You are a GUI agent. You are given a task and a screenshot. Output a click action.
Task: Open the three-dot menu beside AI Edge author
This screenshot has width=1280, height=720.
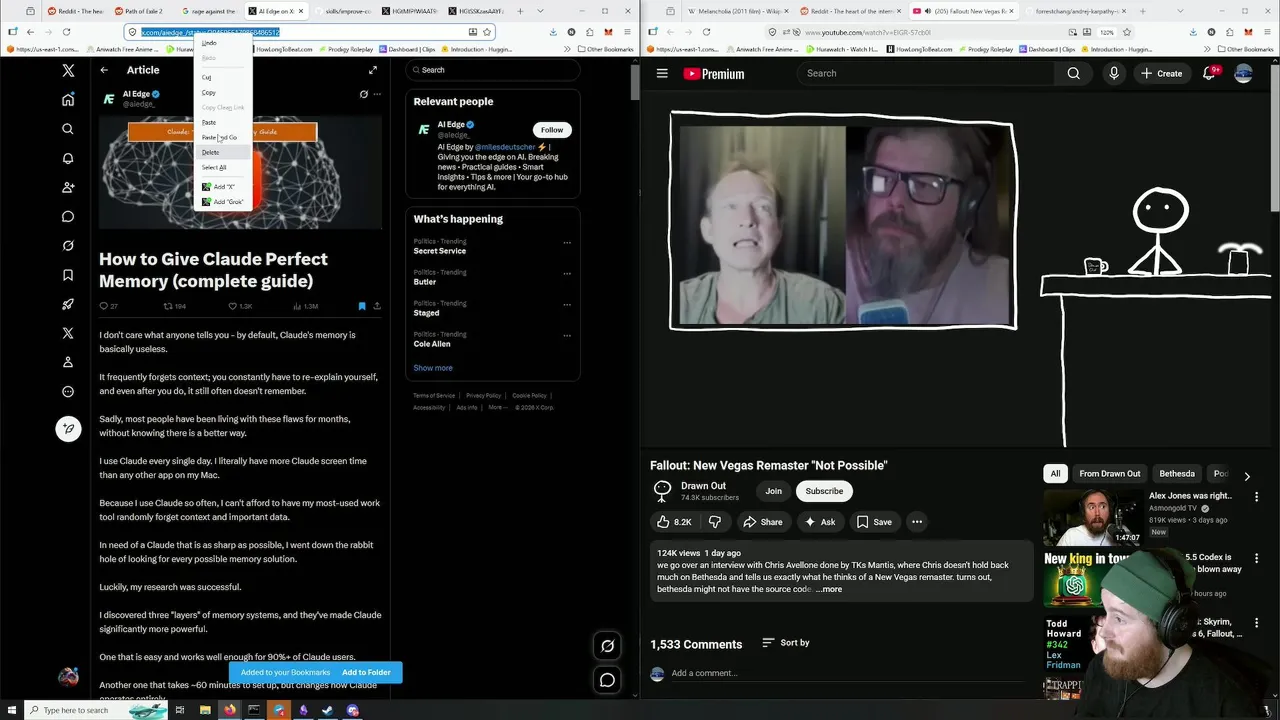pyautogui.click(x=377, y=94)
